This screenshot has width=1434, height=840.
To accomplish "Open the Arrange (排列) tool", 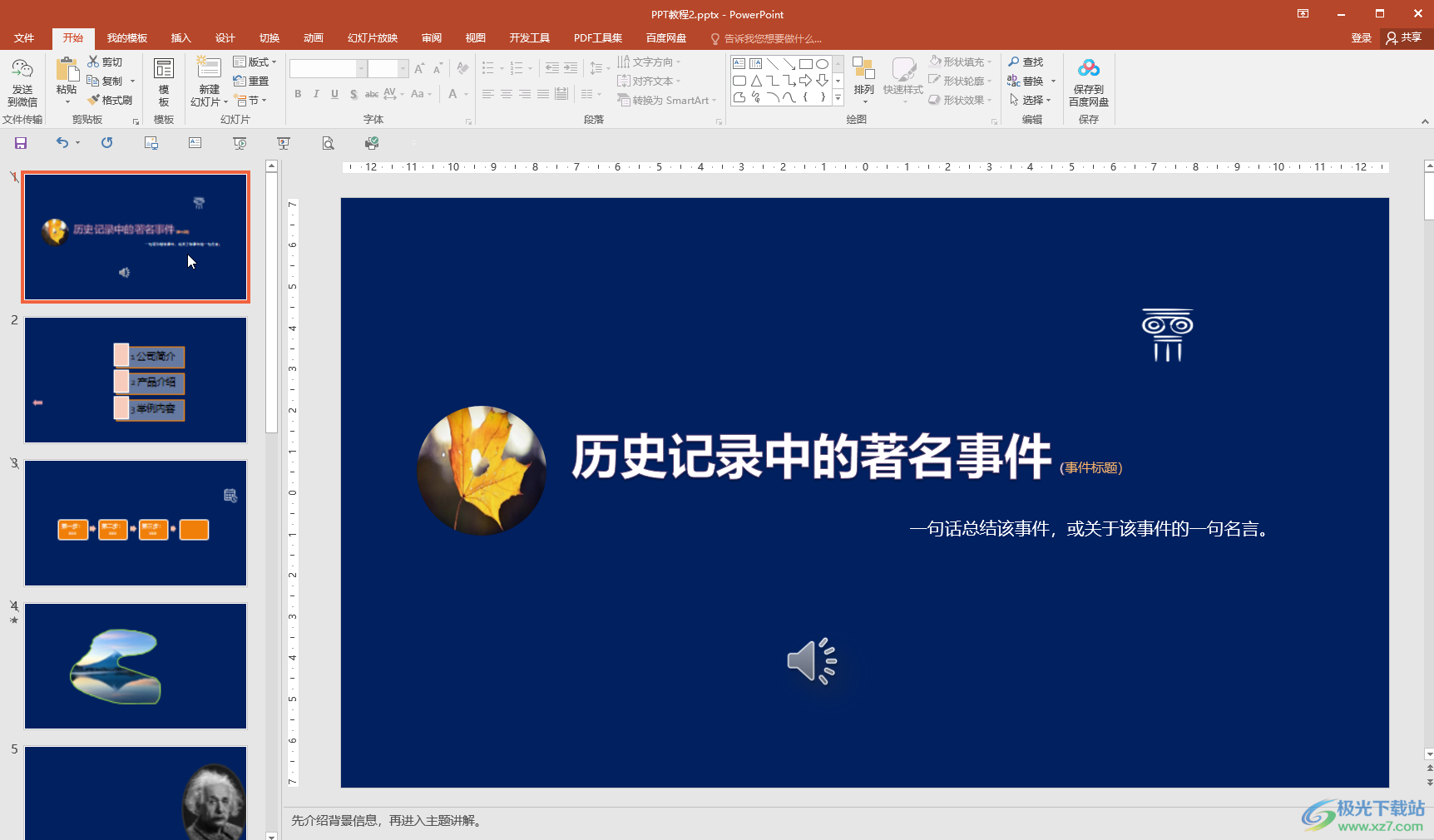I will coord(864,81).
